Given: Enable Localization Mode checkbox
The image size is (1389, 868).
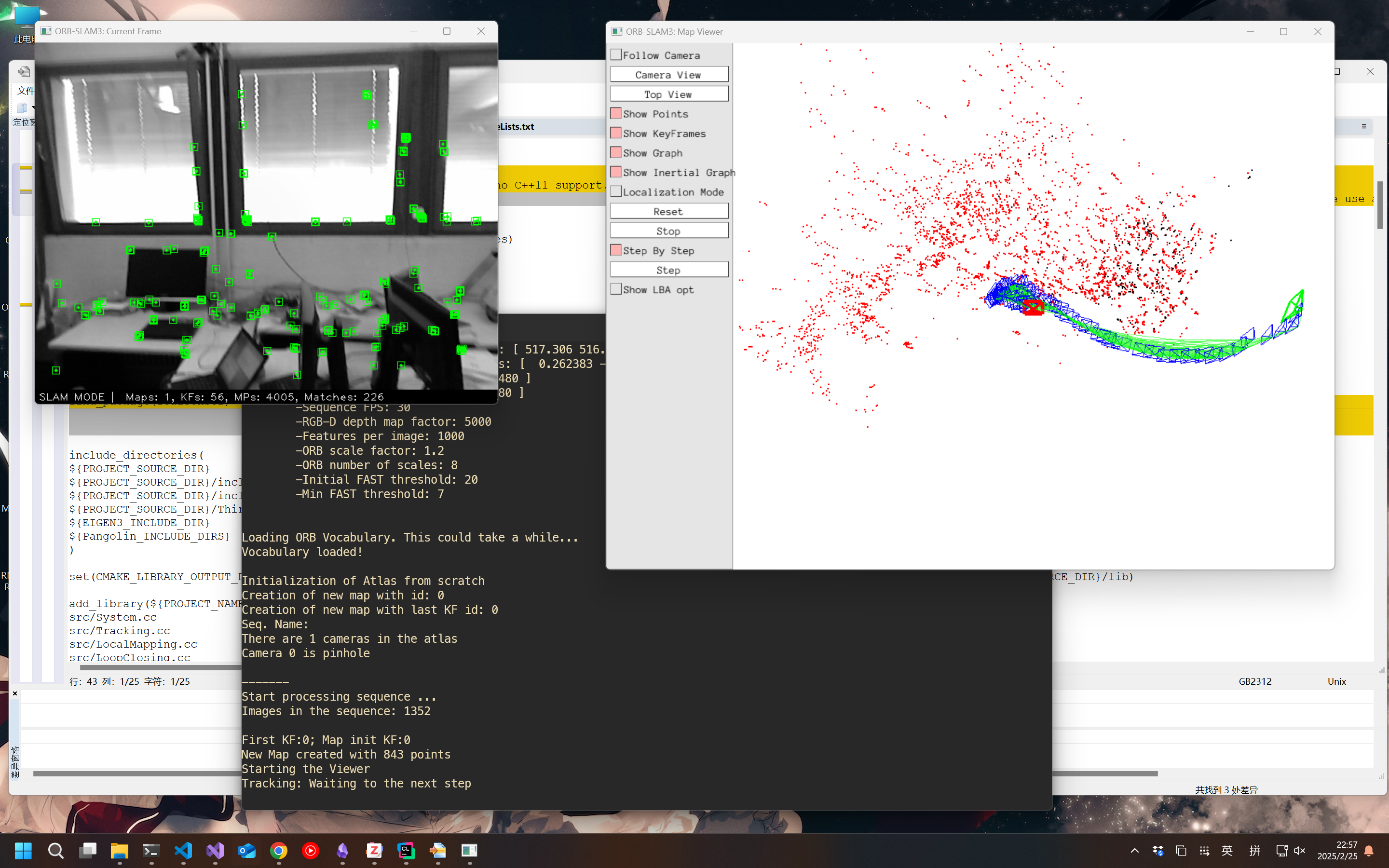Looking at the screenshot, I should point(616,192).
